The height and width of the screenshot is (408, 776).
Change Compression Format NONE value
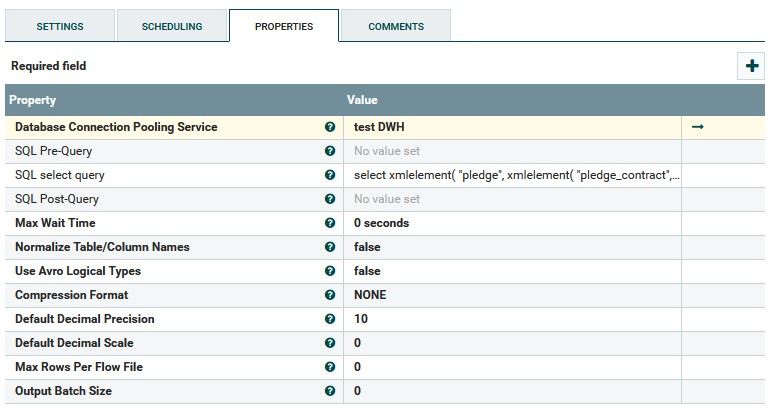point(512,295)
